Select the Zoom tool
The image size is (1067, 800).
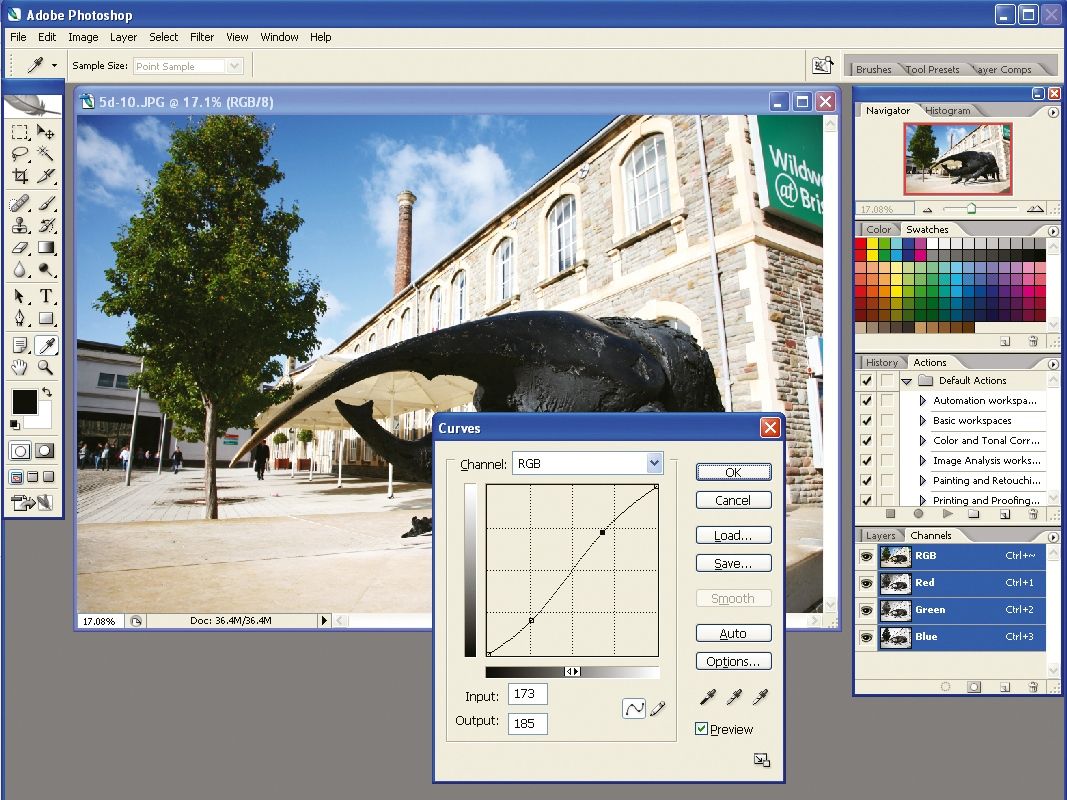coord(45,366)
